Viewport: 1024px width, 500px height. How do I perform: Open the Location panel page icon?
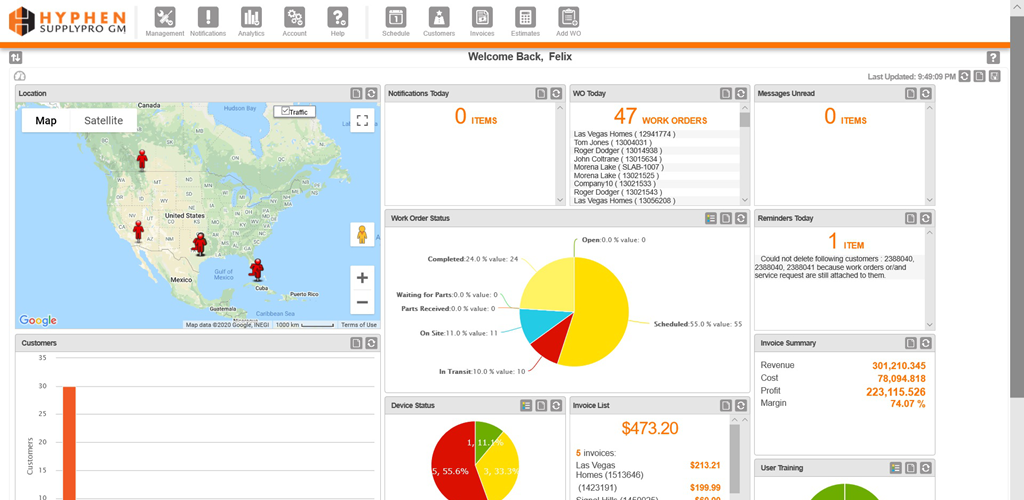356,93
